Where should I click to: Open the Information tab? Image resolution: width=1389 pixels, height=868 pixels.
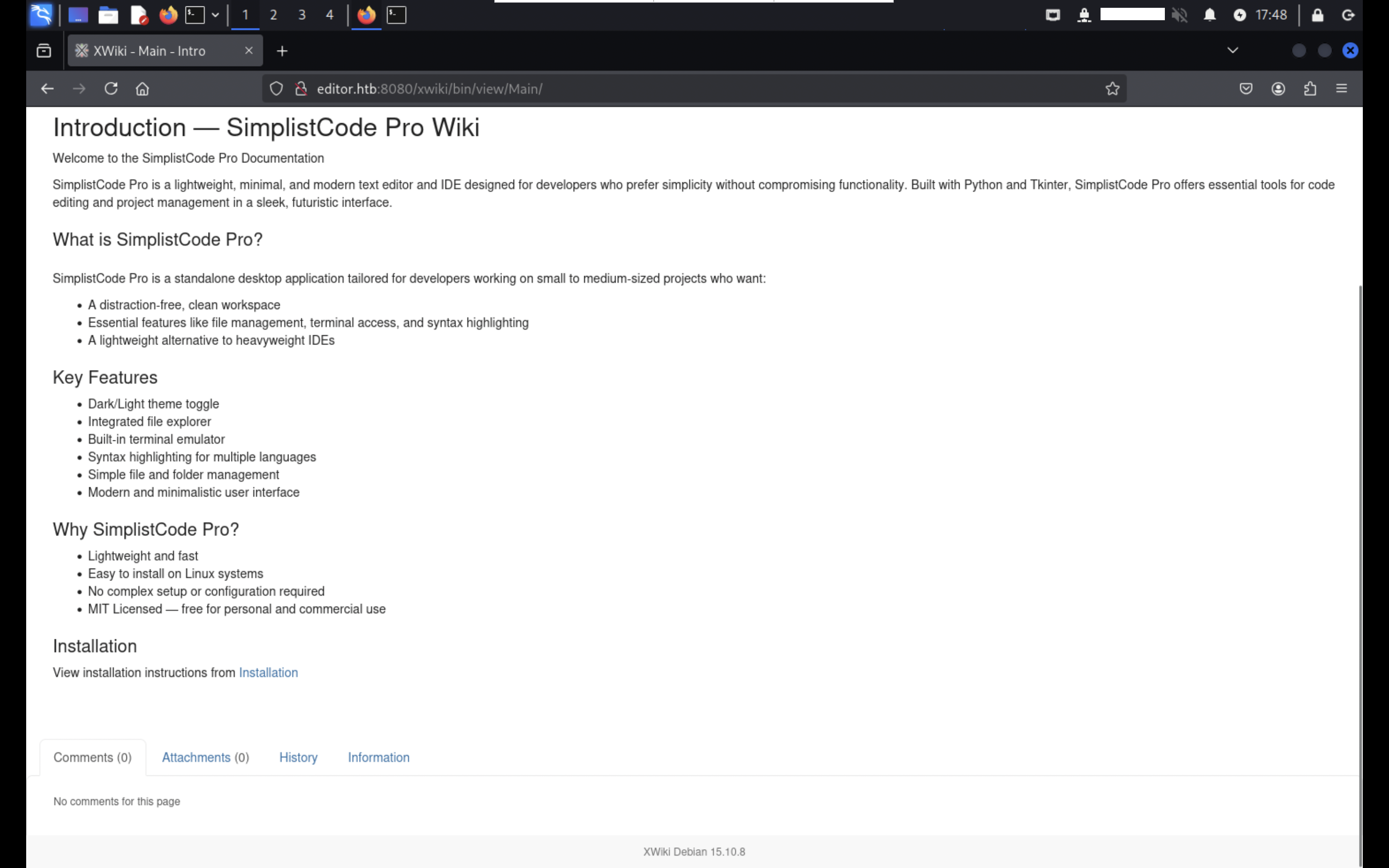378,757
